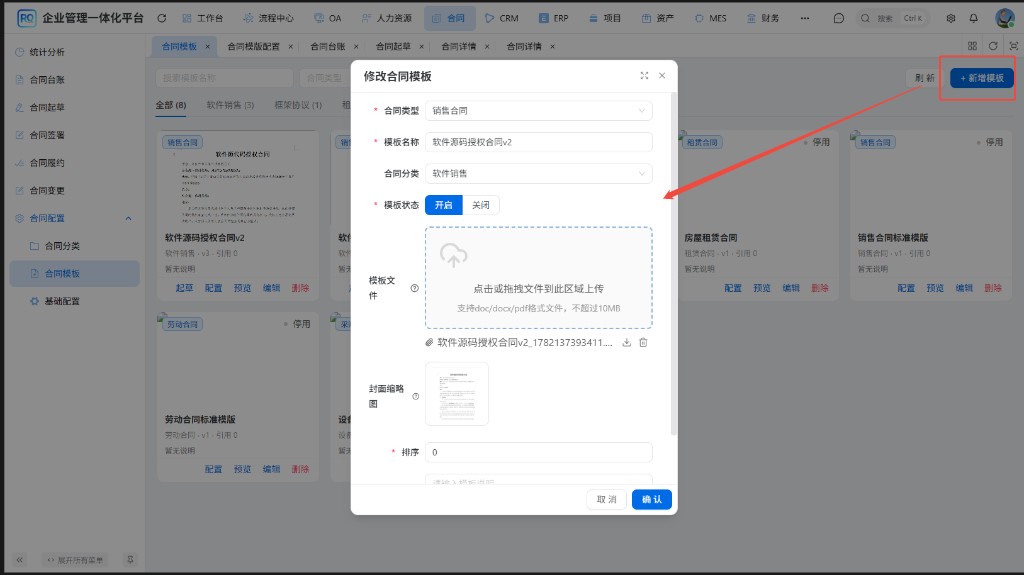Click the 模板名称 input field
1024x575 pixels.
point(539,142)
